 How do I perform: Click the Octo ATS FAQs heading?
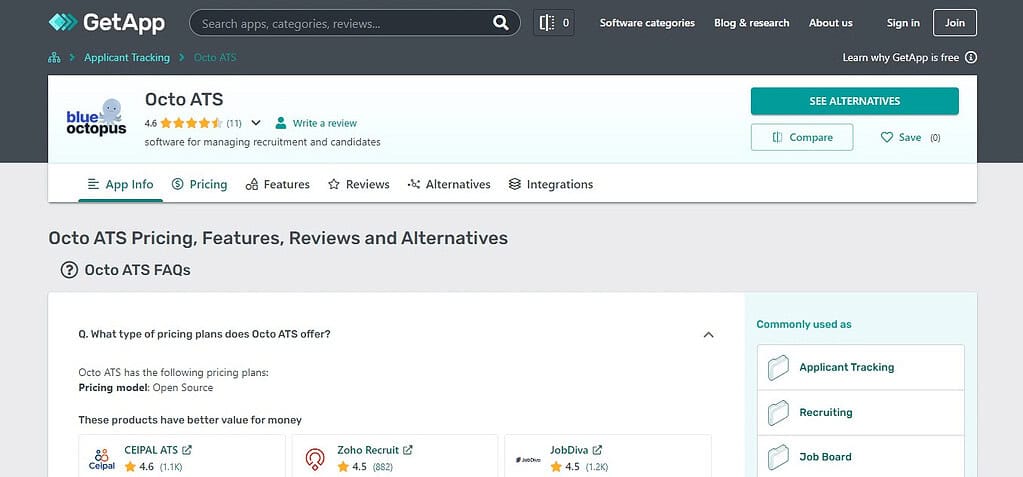[x=138, y=270]
